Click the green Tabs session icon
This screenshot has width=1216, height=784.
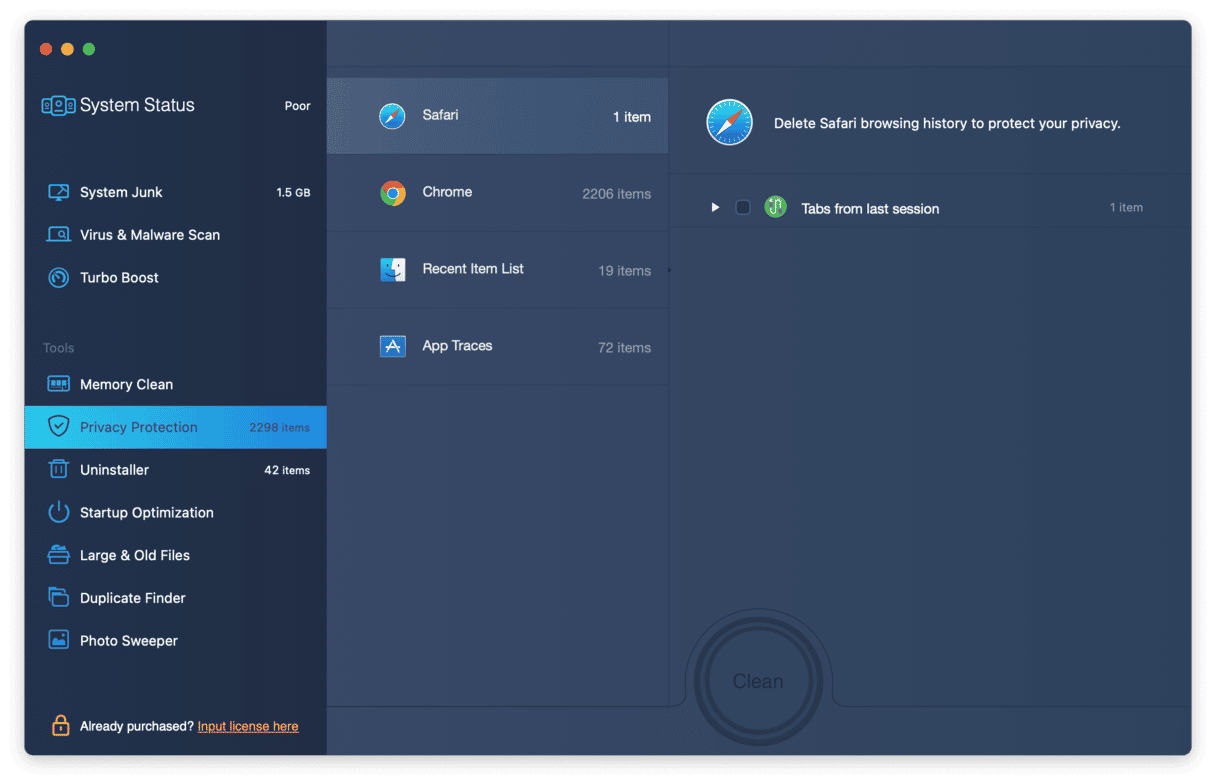(x=775, y=208)
